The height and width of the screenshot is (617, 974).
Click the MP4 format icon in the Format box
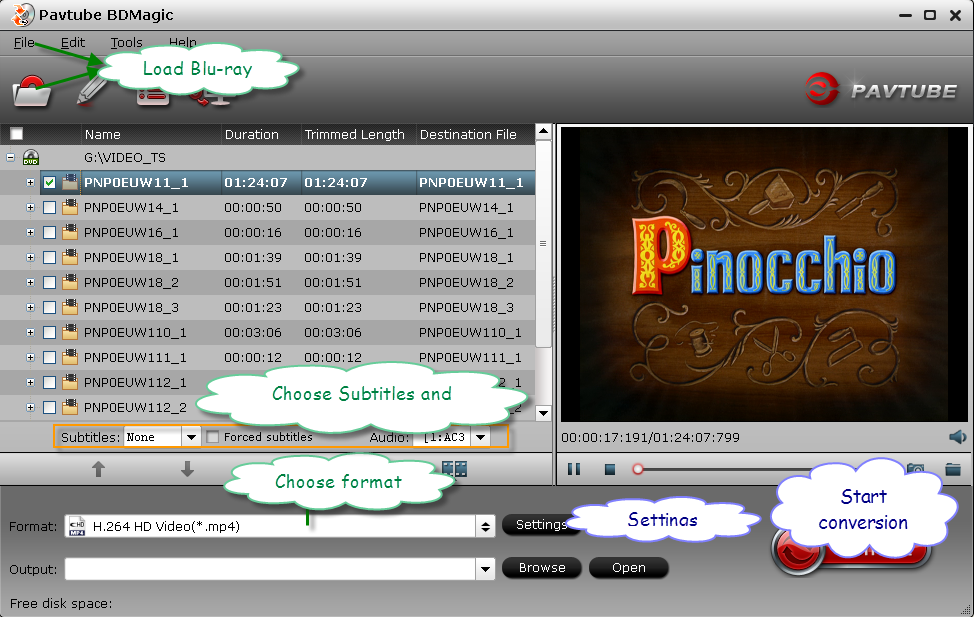[x=77, y=526]
